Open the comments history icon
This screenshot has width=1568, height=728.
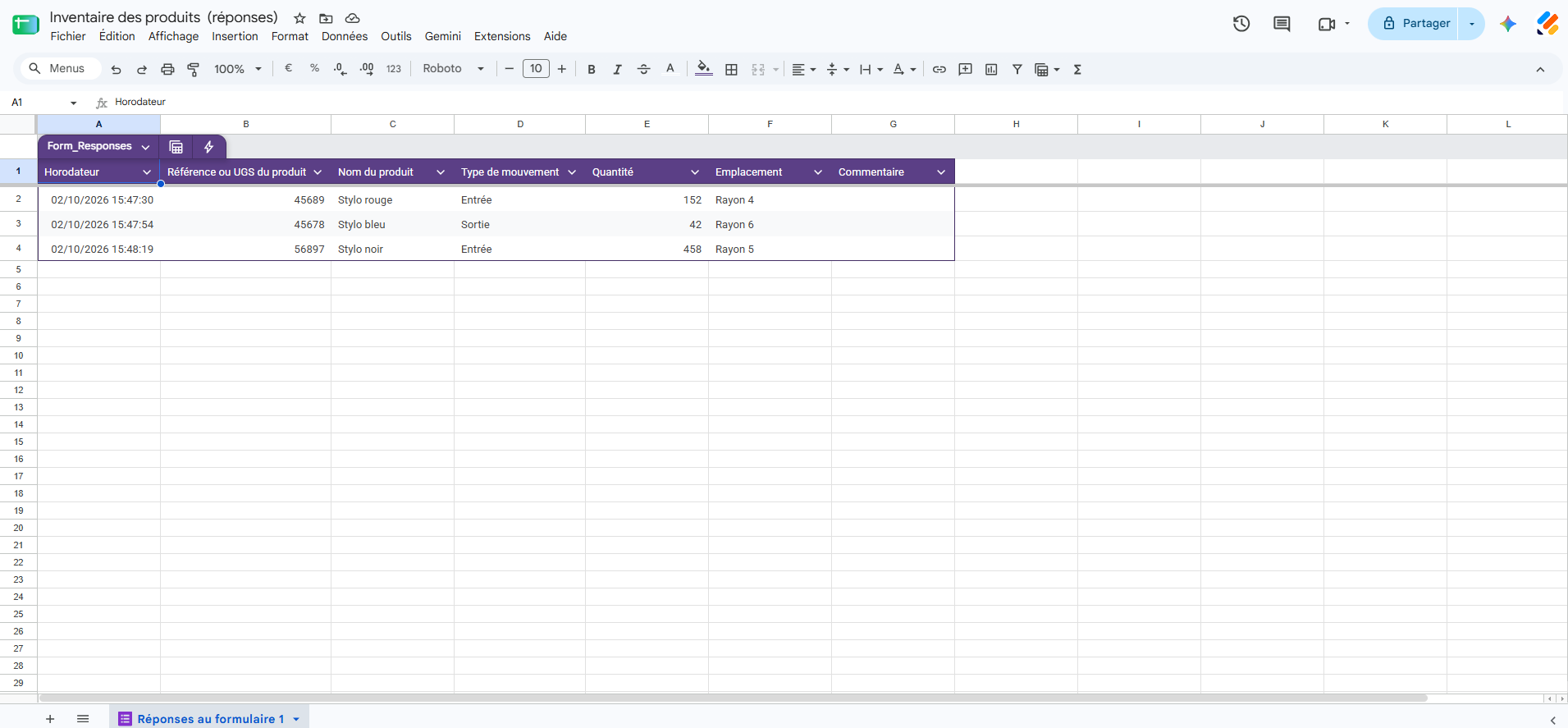[1282, 24]
